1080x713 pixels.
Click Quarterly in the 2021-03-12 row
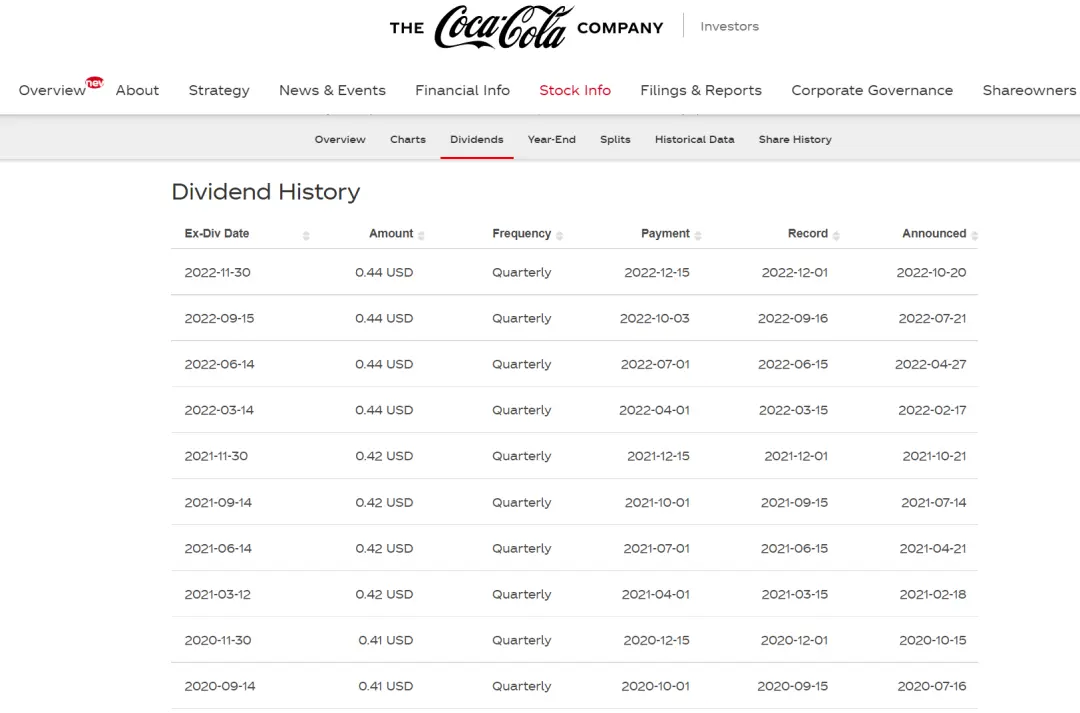[521, 594]
